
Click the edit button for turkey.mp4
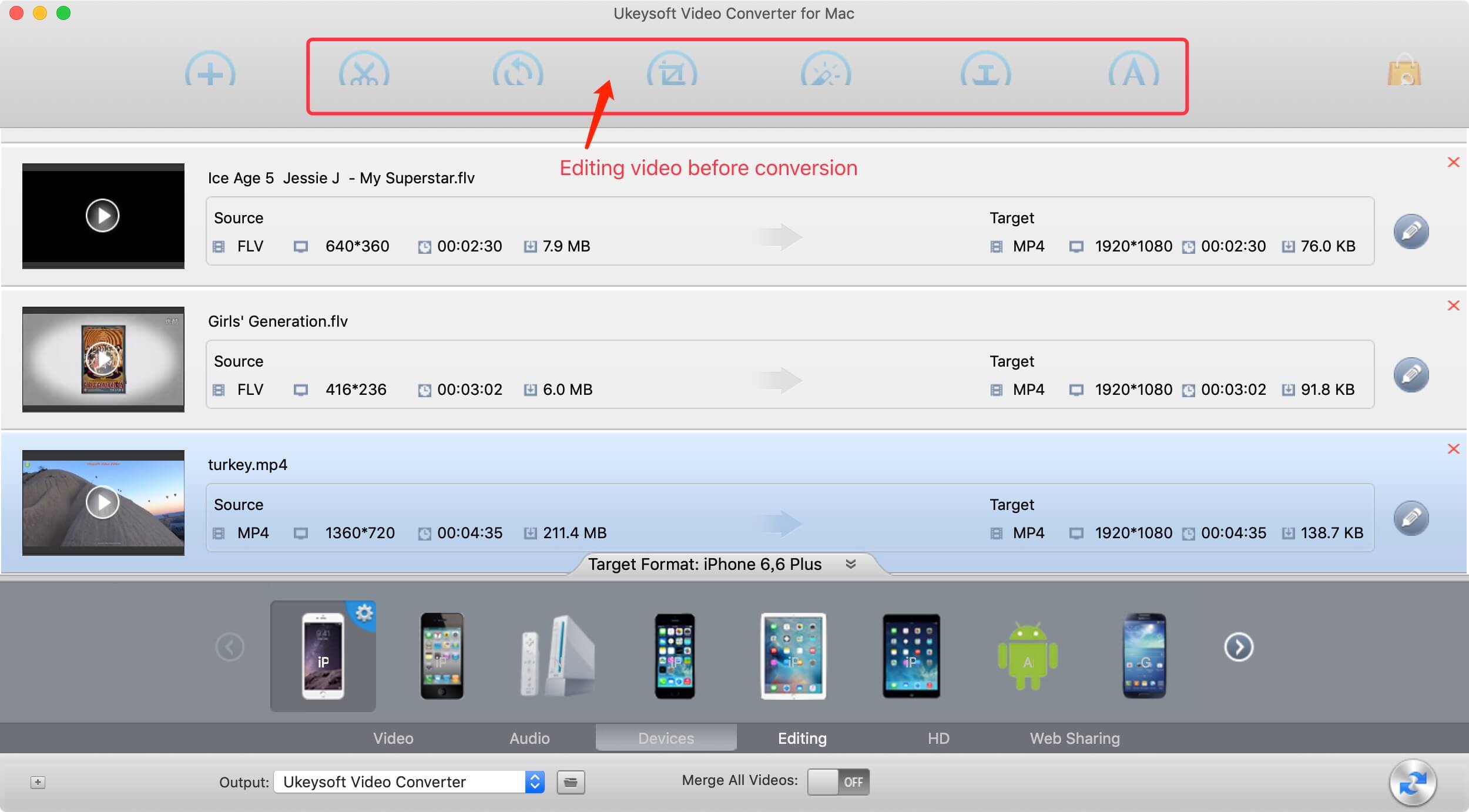pyautogui.click(x=1412, y=518)
